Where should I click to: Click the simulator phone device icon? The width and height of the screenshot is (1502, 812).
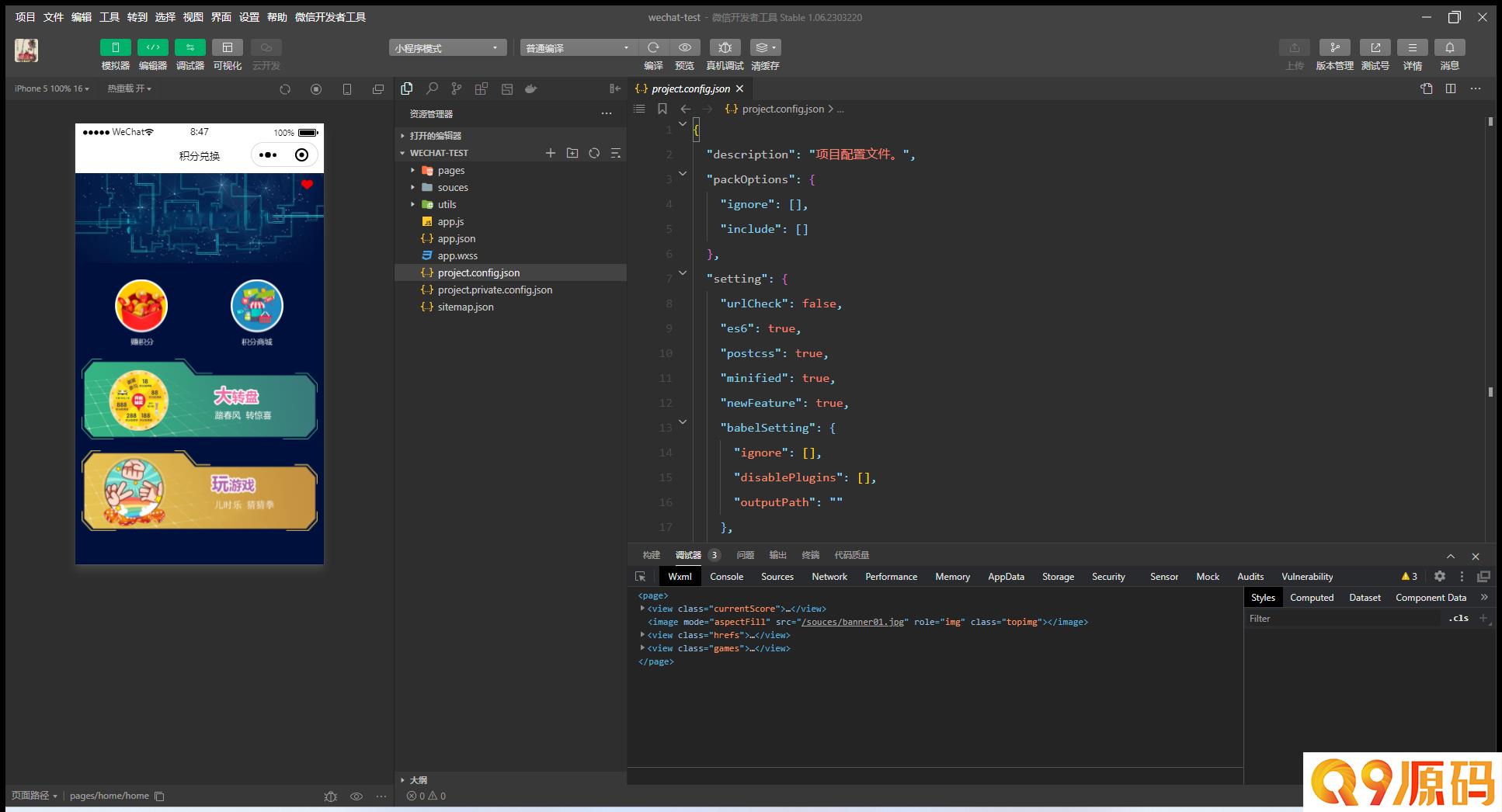[347, 89]
